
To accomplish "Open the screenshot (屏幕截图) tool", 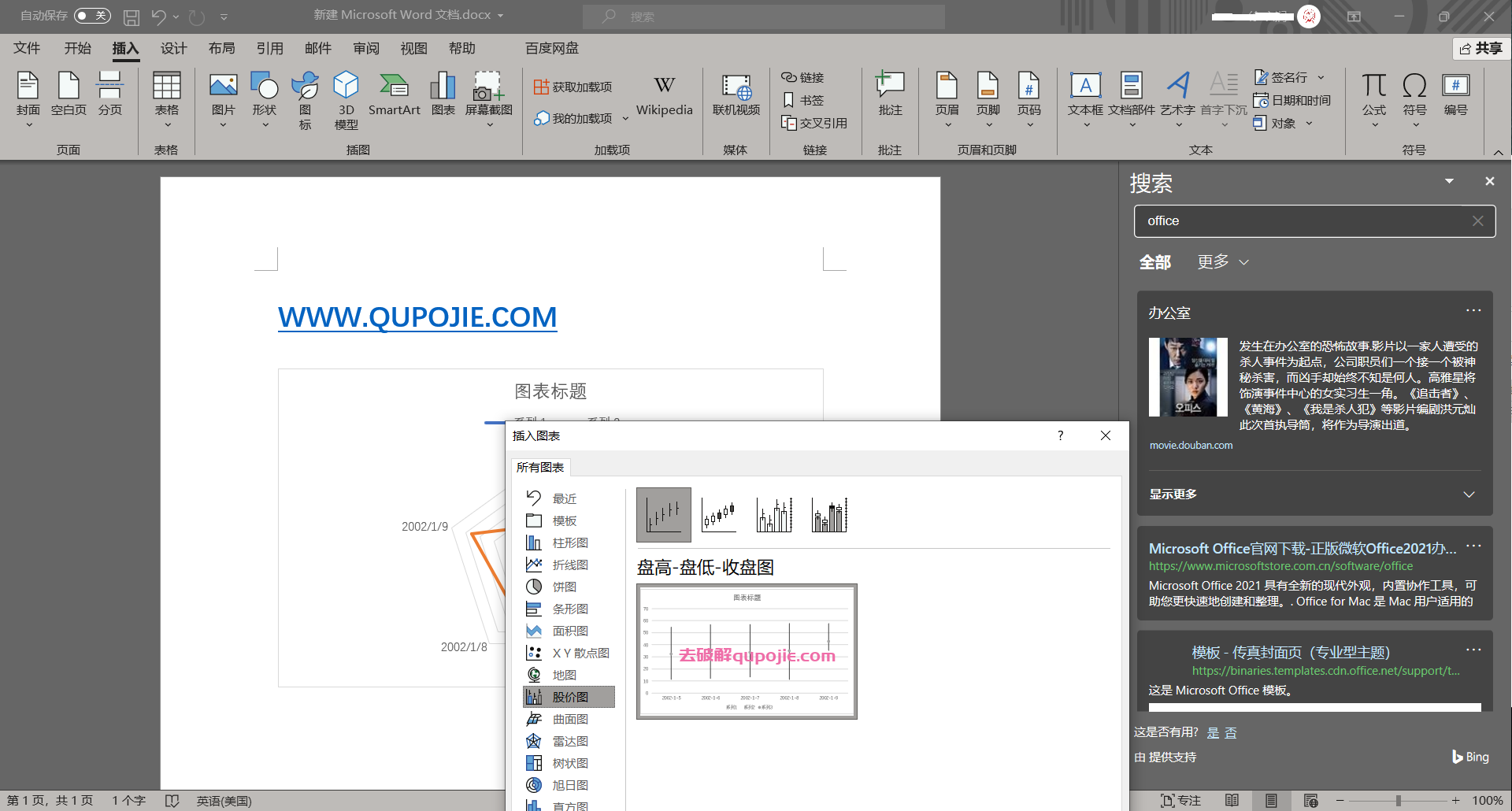I will (488, 98).
